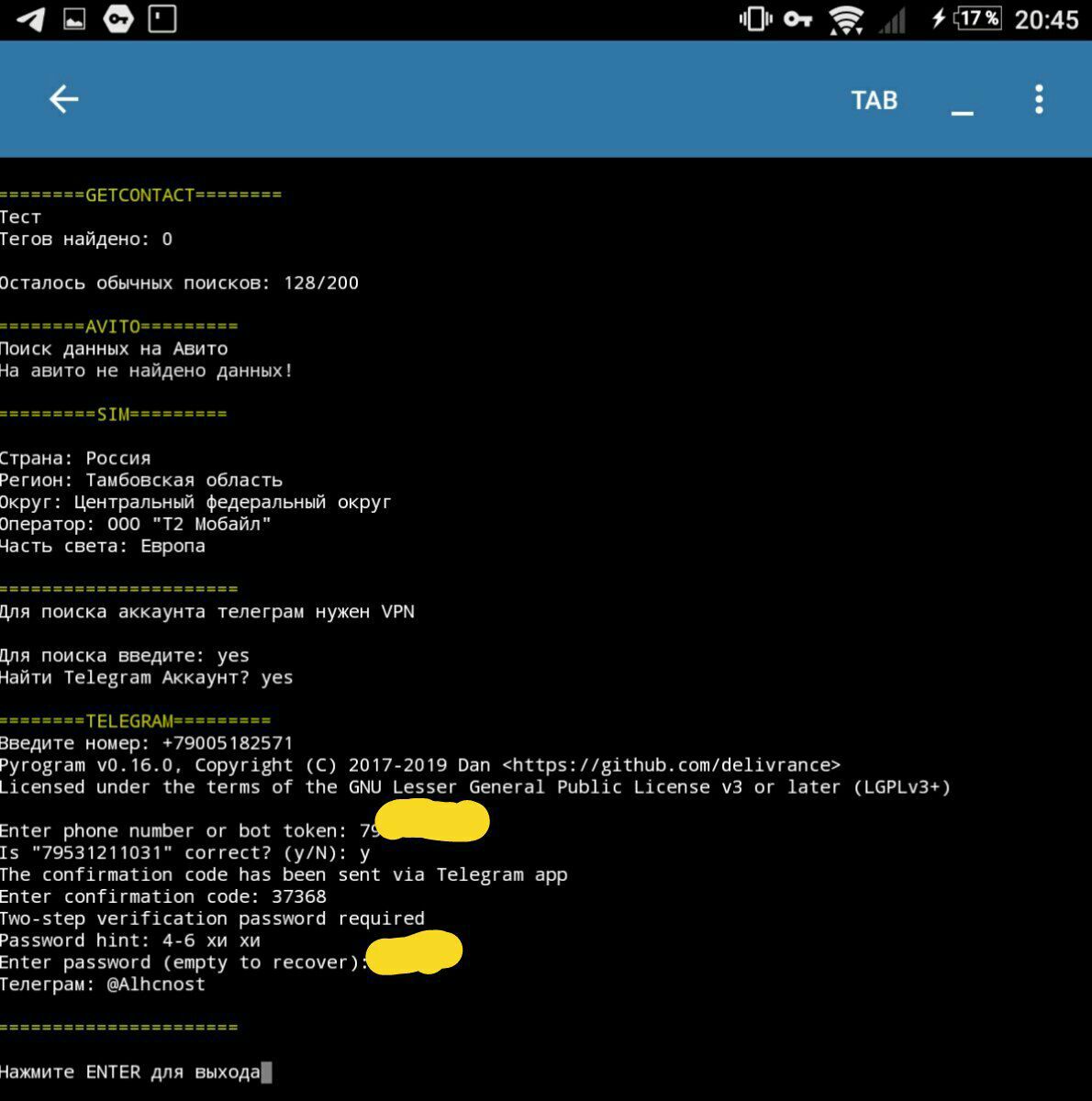The height and width of the screenshot is (1101, 1092).
Task: Click the text 'Тегов найдено: 0'
Action: tap(86, 239)
